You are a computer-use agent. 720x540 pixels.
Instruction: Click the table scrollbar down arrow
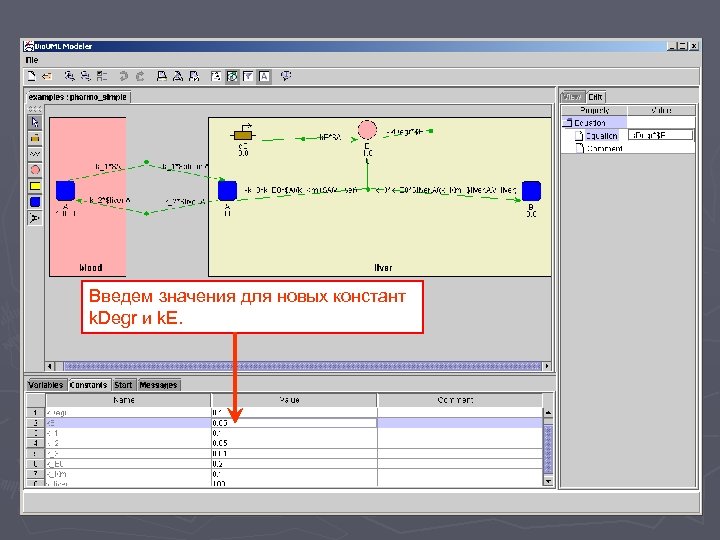point(548,481)
